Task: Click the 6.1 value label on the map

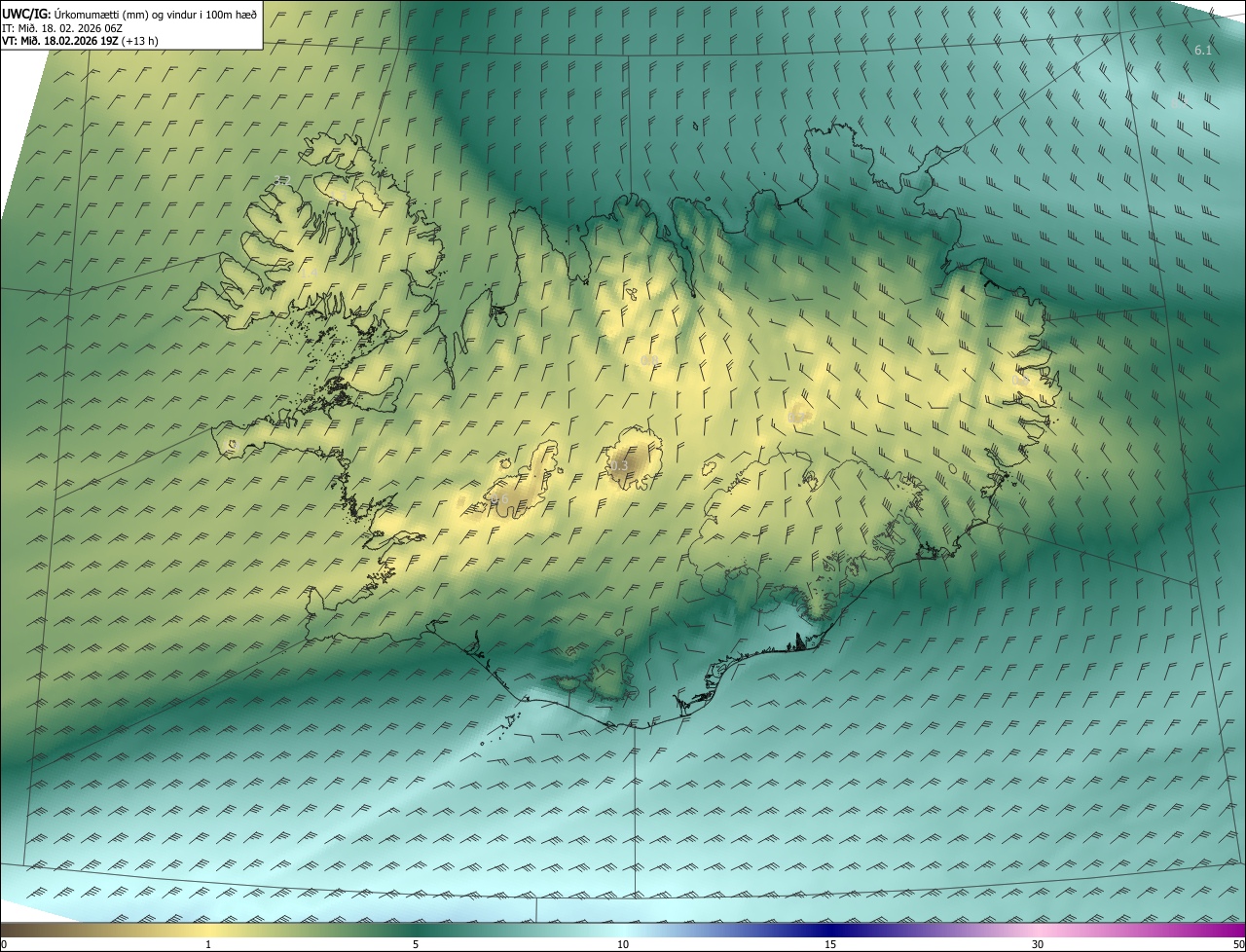Action: click(x=1203, y=50)
